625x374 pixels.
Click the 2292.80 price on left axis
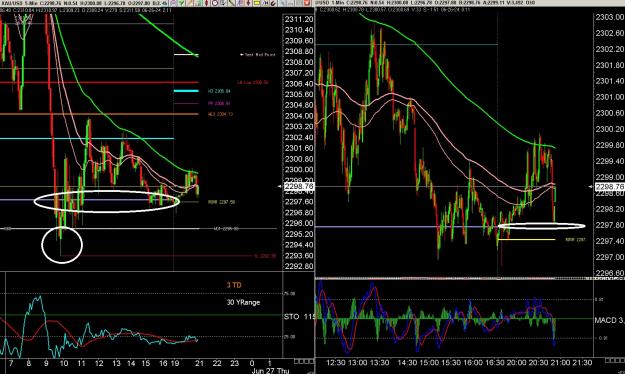[x=299, y=266]
